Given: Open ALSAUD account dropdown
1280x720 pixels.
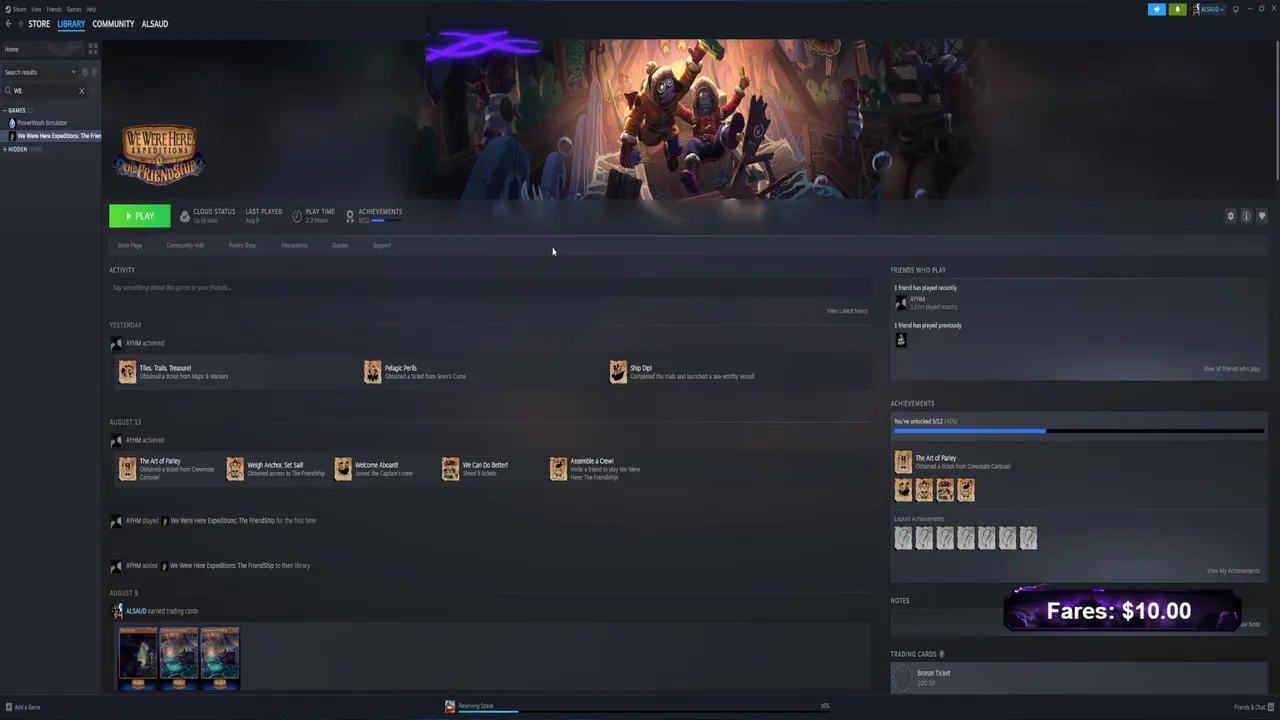Looking at the screenshot, I should coord(1208,9).
